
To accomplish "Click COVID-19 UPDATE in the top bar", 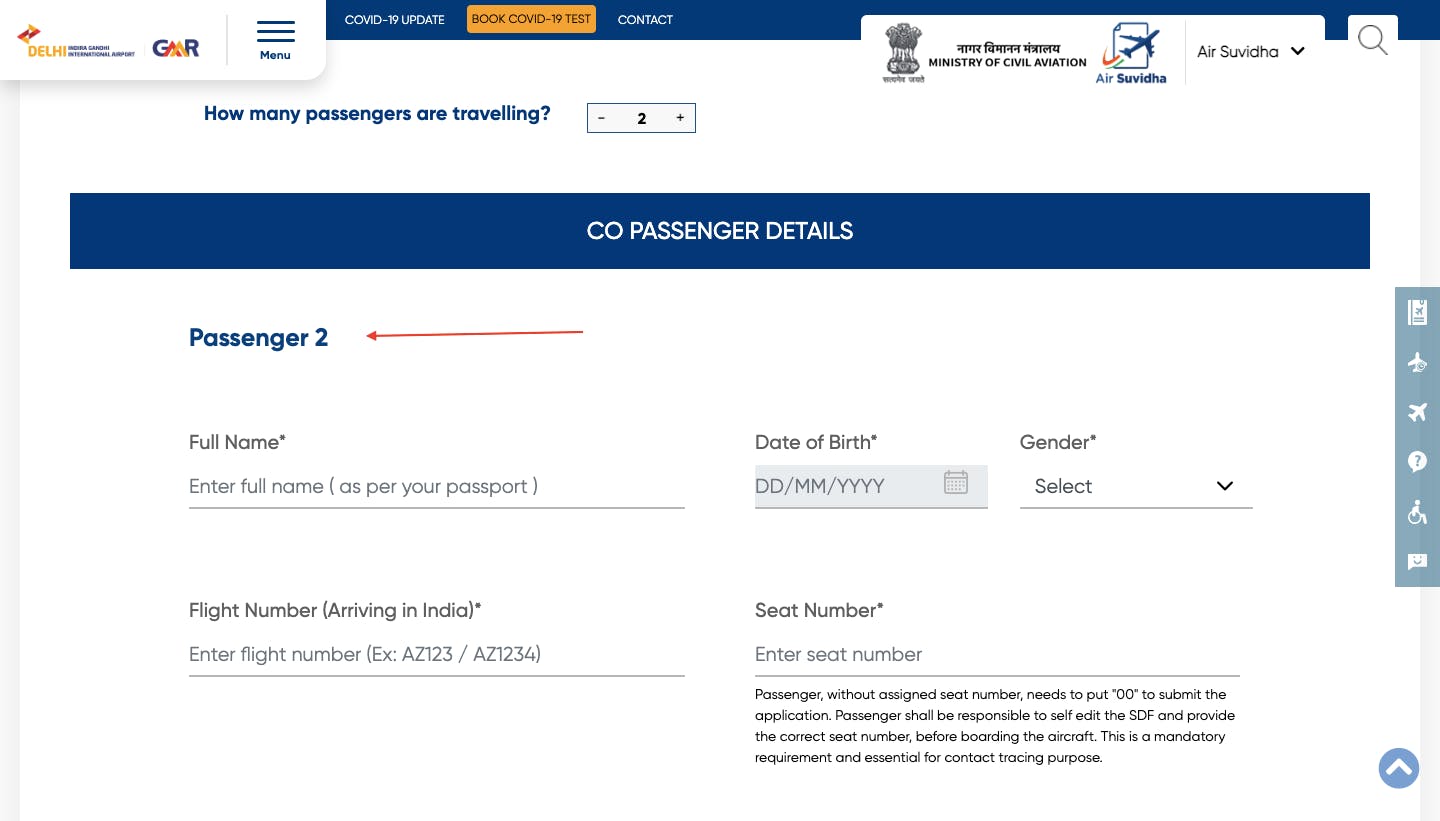I will tap(394, 20).
